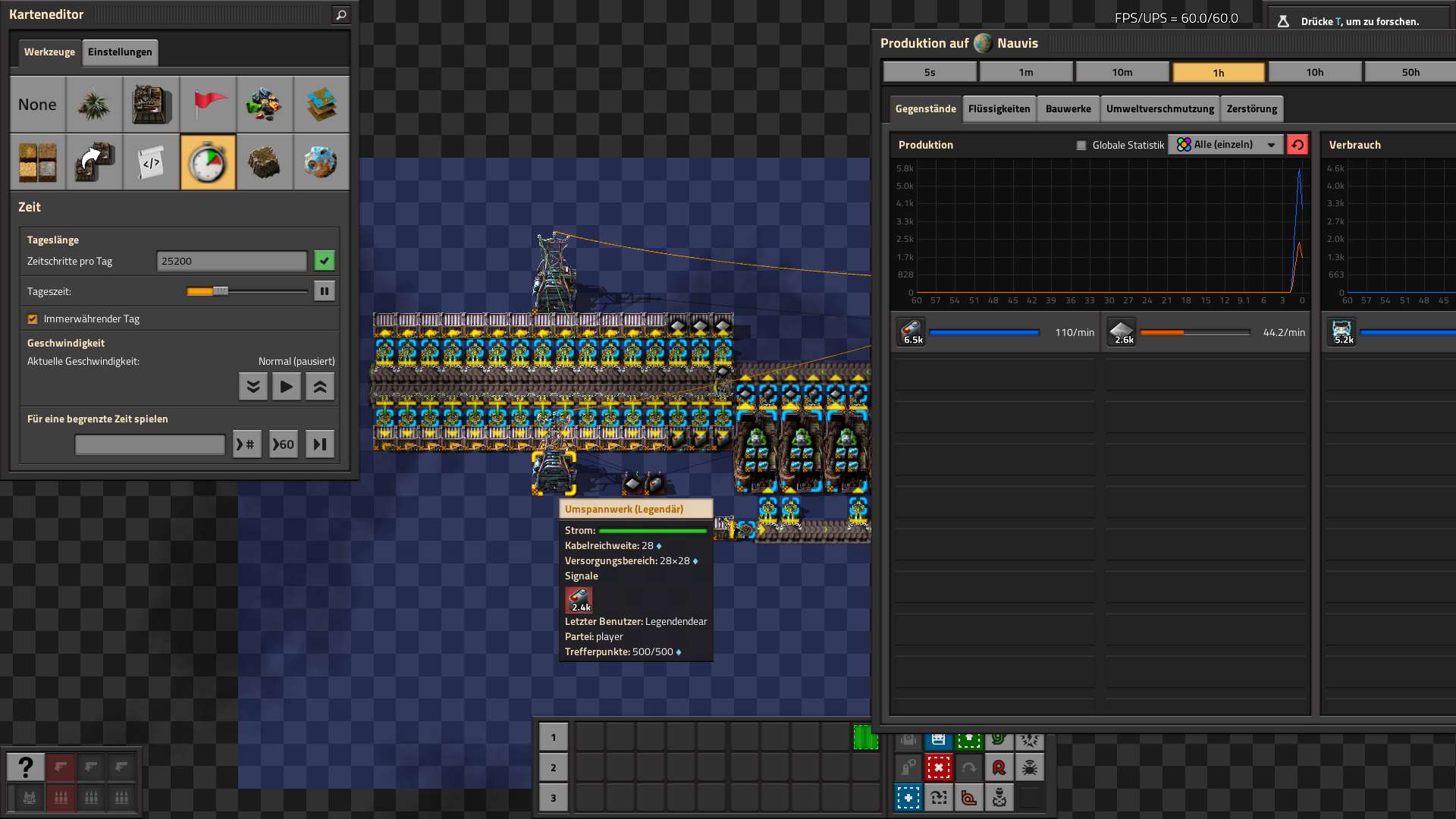The width and height of the screenshot is (1456, 819).
Task: Open the search in Karteneditor header
Action: click(341, 14)
